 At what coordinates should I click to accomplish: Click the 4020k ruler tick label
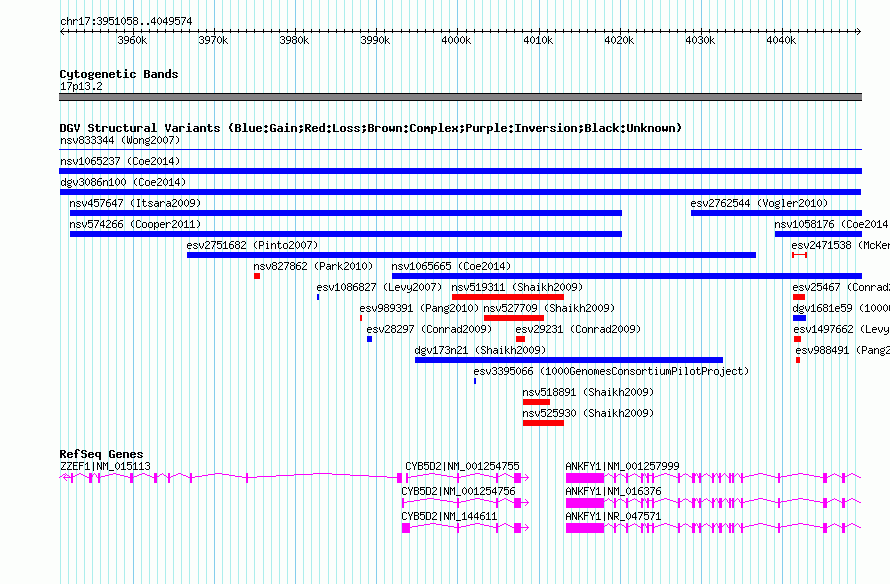619,40
